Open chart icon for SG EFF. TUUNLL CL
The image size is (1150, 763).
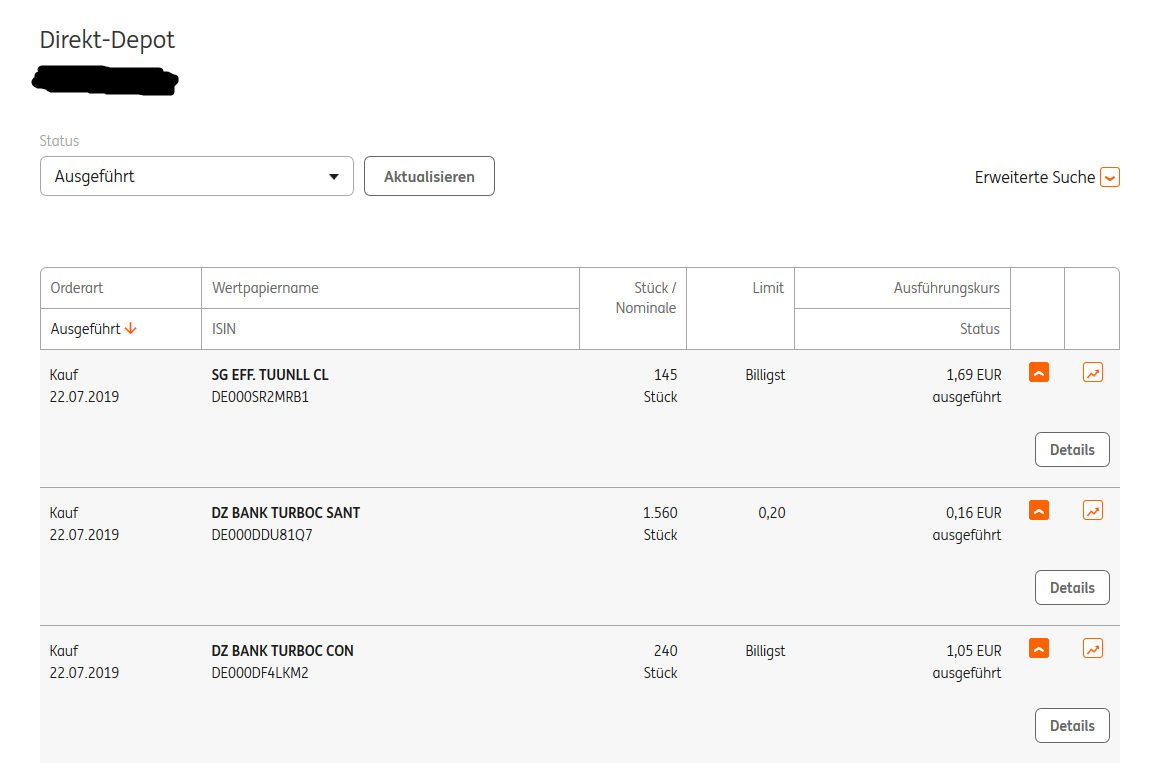1093,373
